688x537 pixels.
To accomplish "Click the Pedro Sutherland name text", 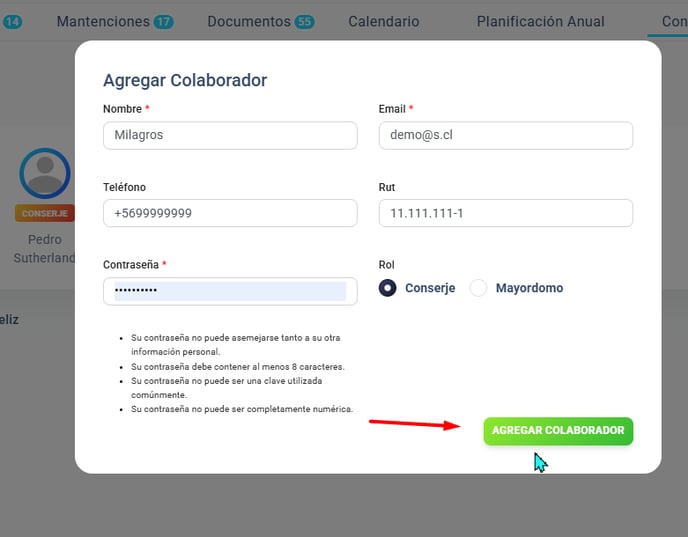I will pos(44,248).
